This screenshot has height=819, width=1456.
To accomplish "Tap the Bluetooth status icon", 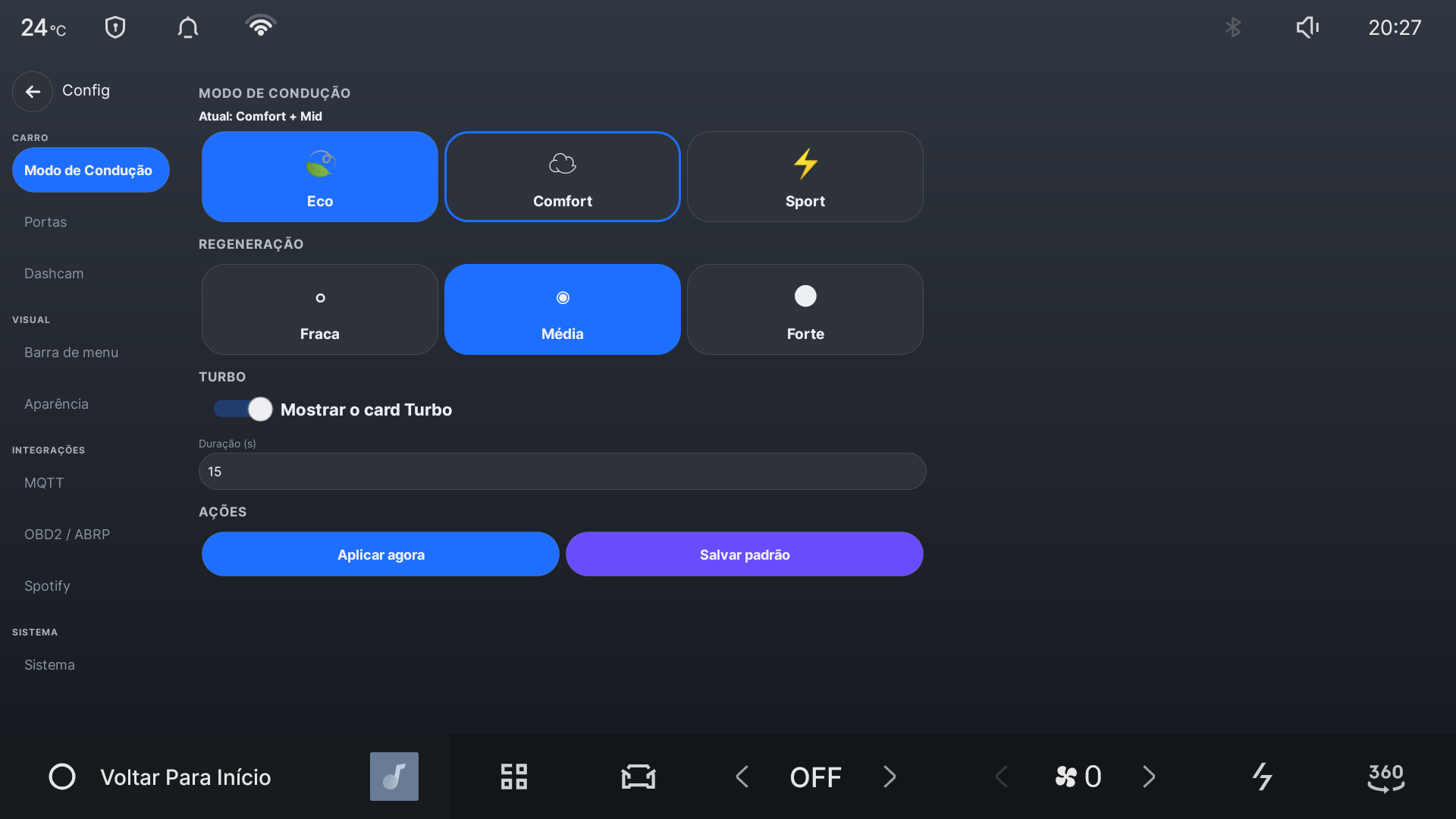I will (1234, 27).
